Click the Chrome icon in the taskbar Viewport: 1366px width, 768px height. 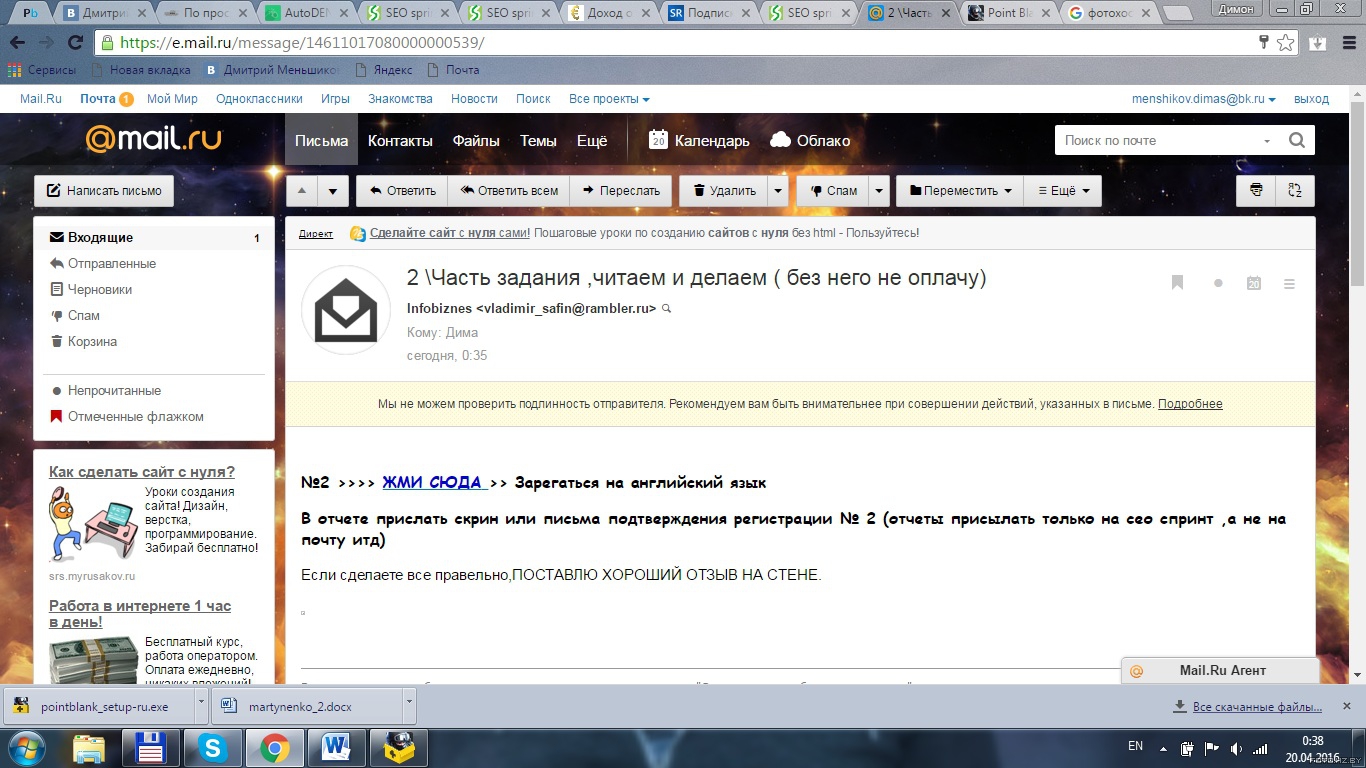point(275,748)
